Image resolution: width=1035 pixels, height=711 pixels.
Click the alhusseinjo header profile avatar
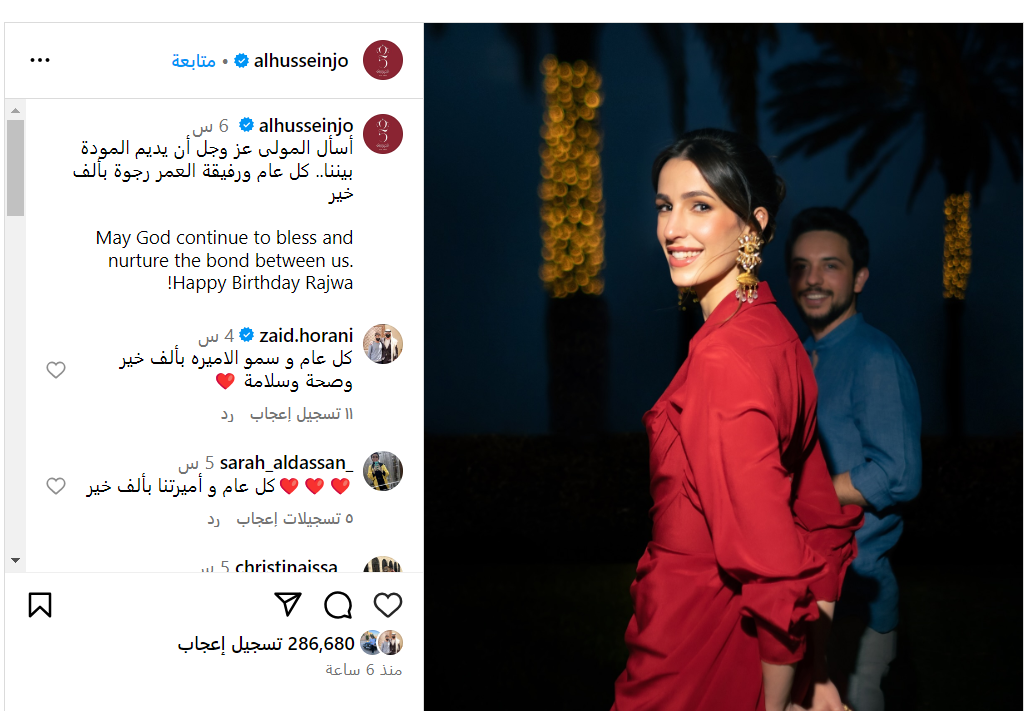click(x=383, y=60)
